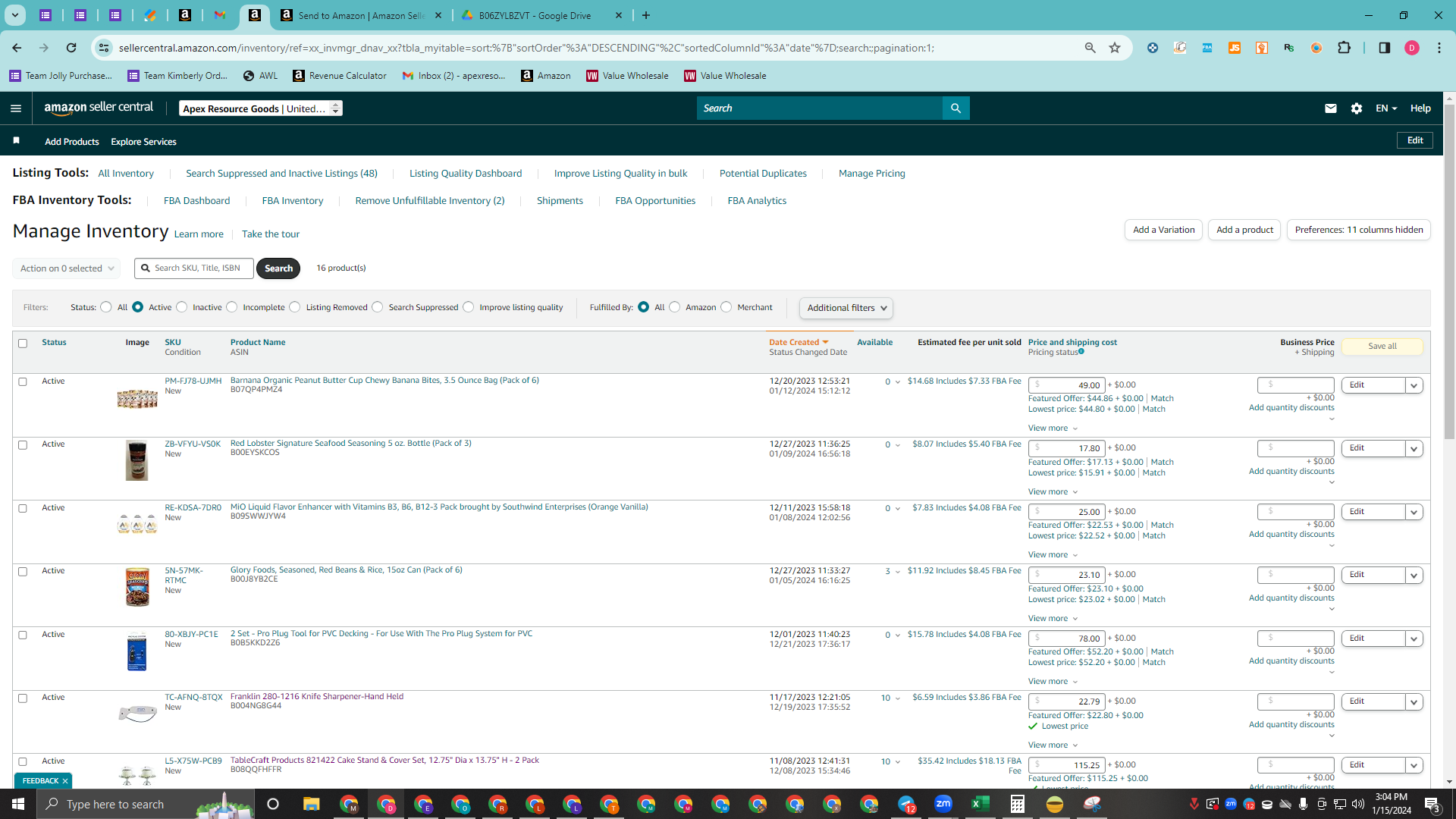Select the MiO Liquid Flavor Enhancer row checkbox

point(23,508)
